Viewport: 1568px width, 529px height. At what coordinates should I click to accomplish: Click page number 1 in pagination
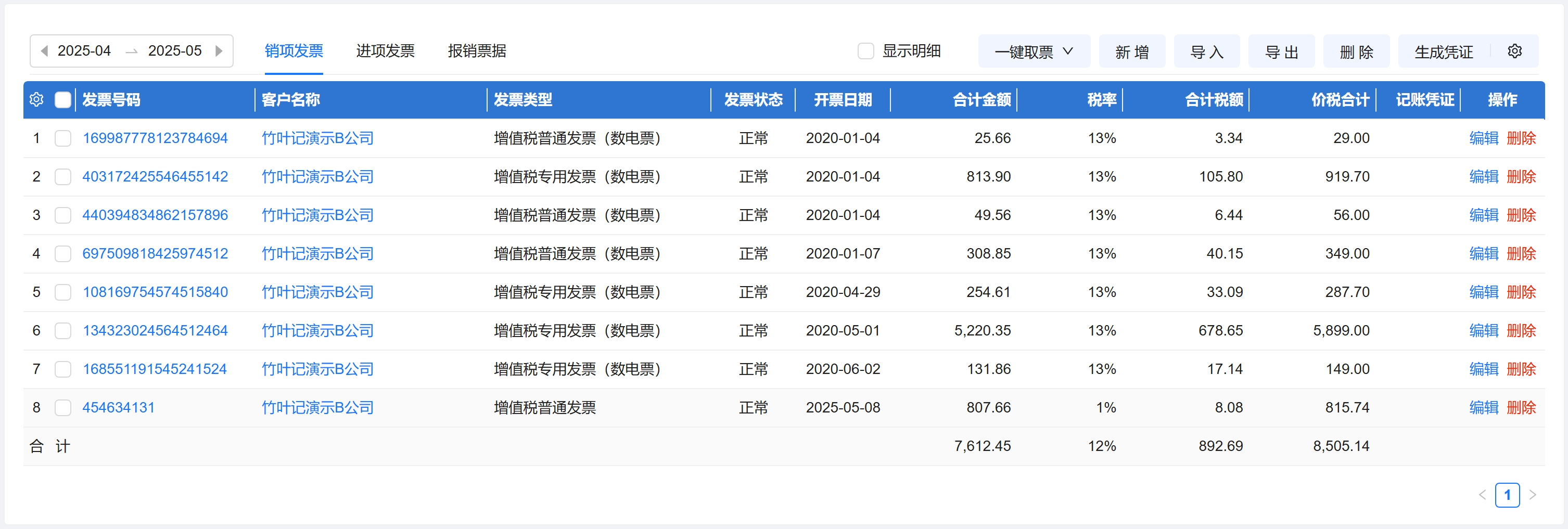pos(1507,495)
